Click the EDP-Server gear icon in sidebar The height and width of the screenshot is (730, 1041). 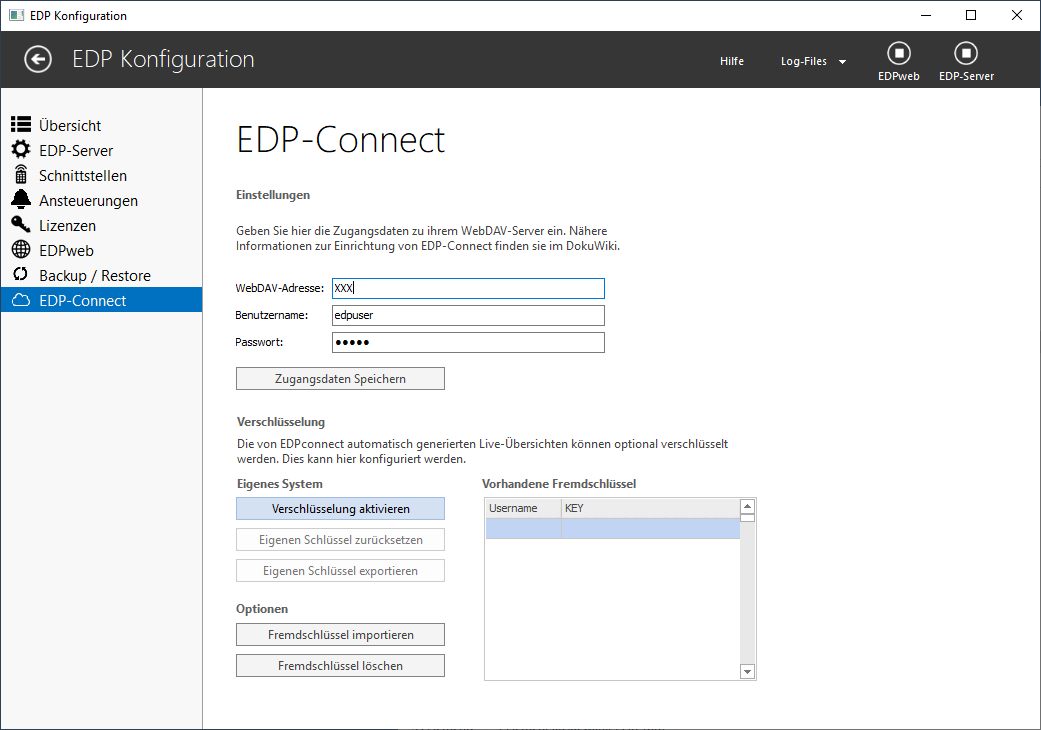pos(21,149)
